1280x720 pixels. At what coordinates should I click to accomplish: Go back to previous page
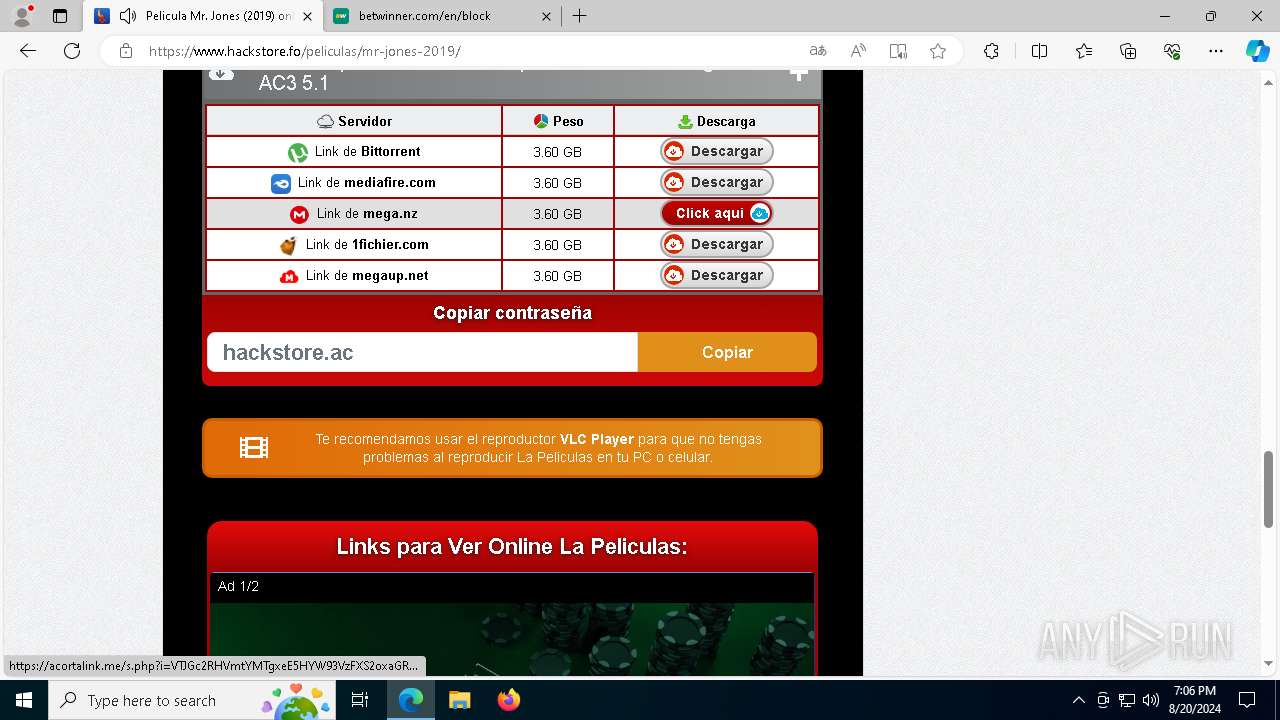pos(28,51)
